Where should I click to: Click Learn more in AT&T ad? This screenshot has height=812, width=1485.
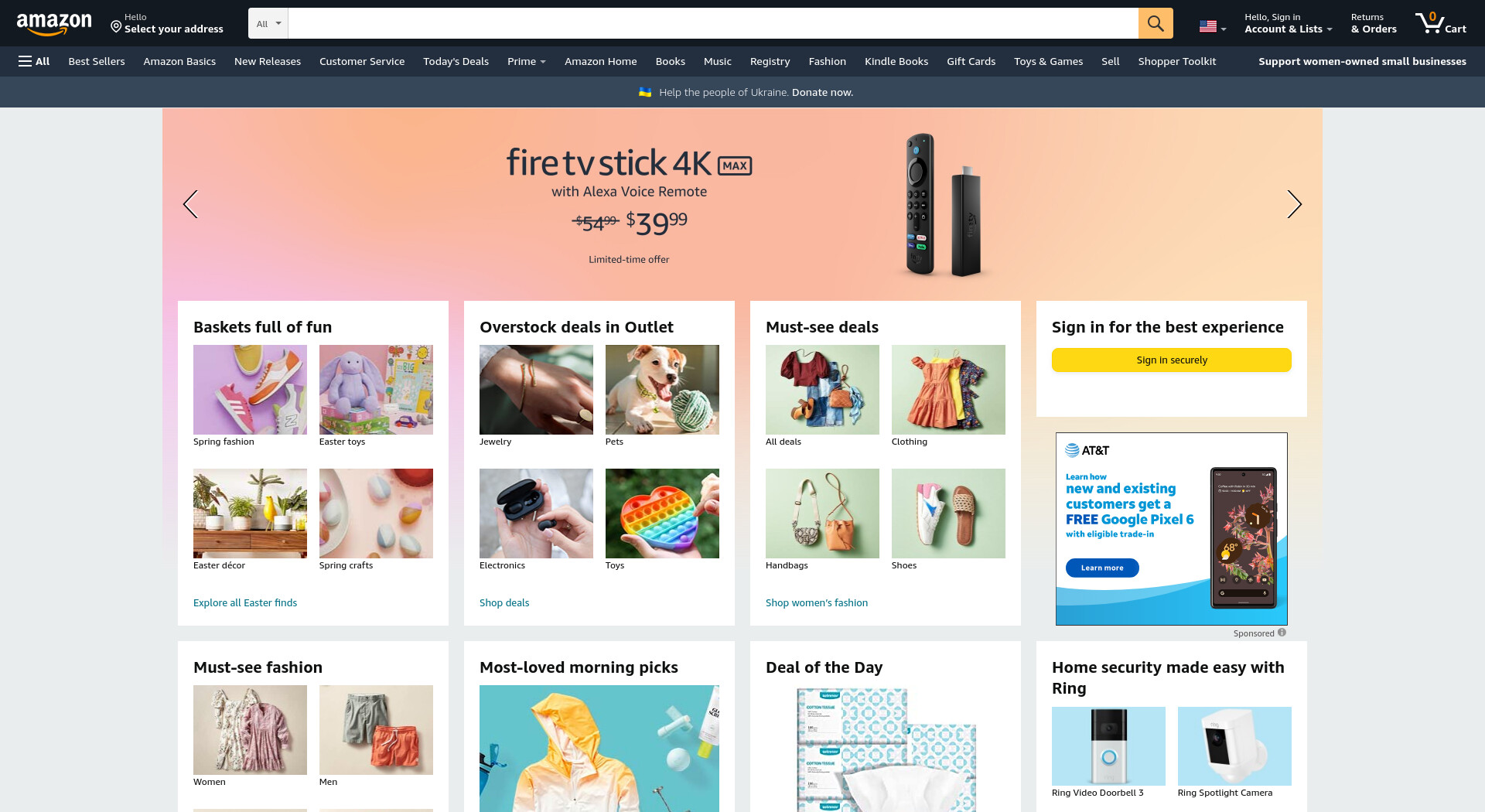[x=1102, y=568]
